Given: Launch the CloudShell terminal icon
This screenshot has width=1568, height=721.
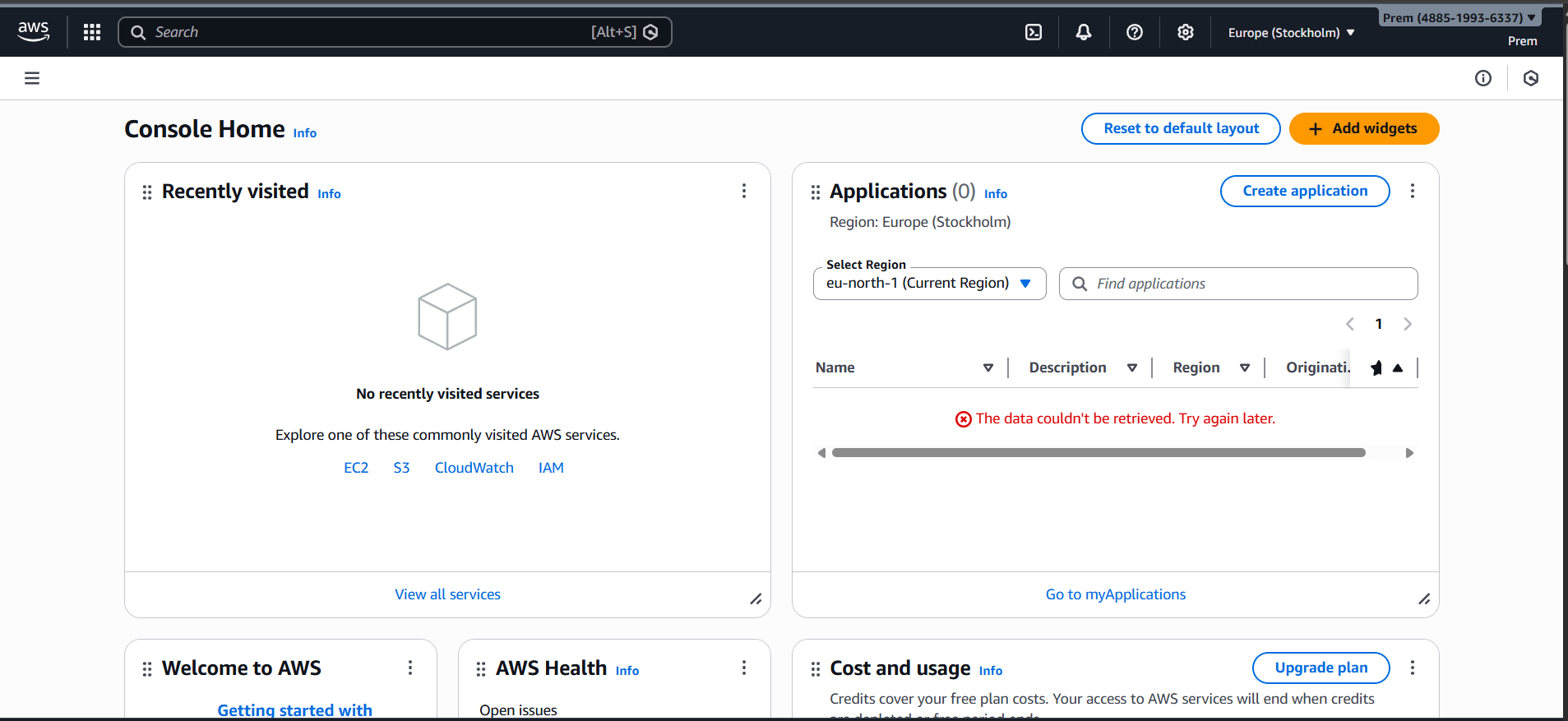Looking at the screenshot, I should click(1034, 32).
